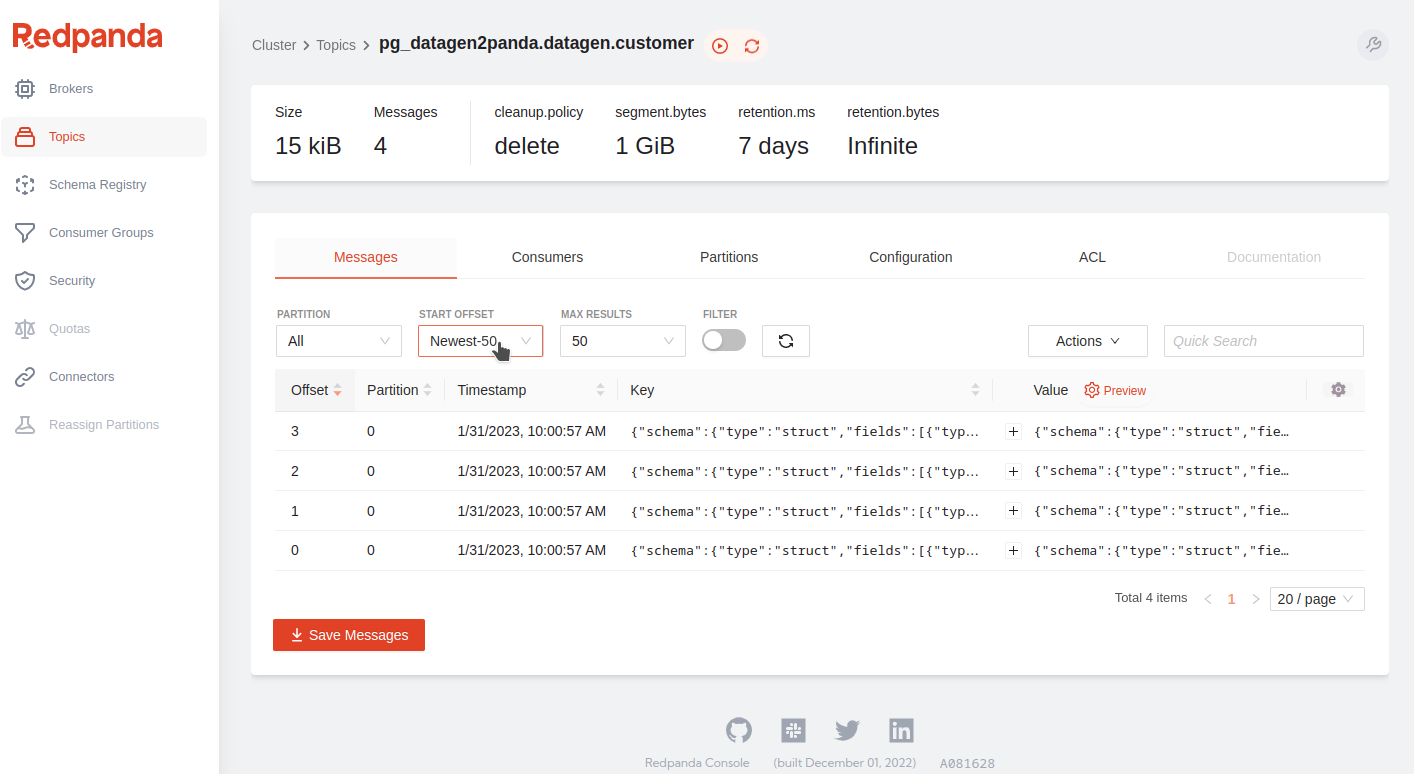Image resolution: width=1414 pixels, height=774 pixels.
Task: Click Cluster breadcrumb link
Action: (274, 45)
